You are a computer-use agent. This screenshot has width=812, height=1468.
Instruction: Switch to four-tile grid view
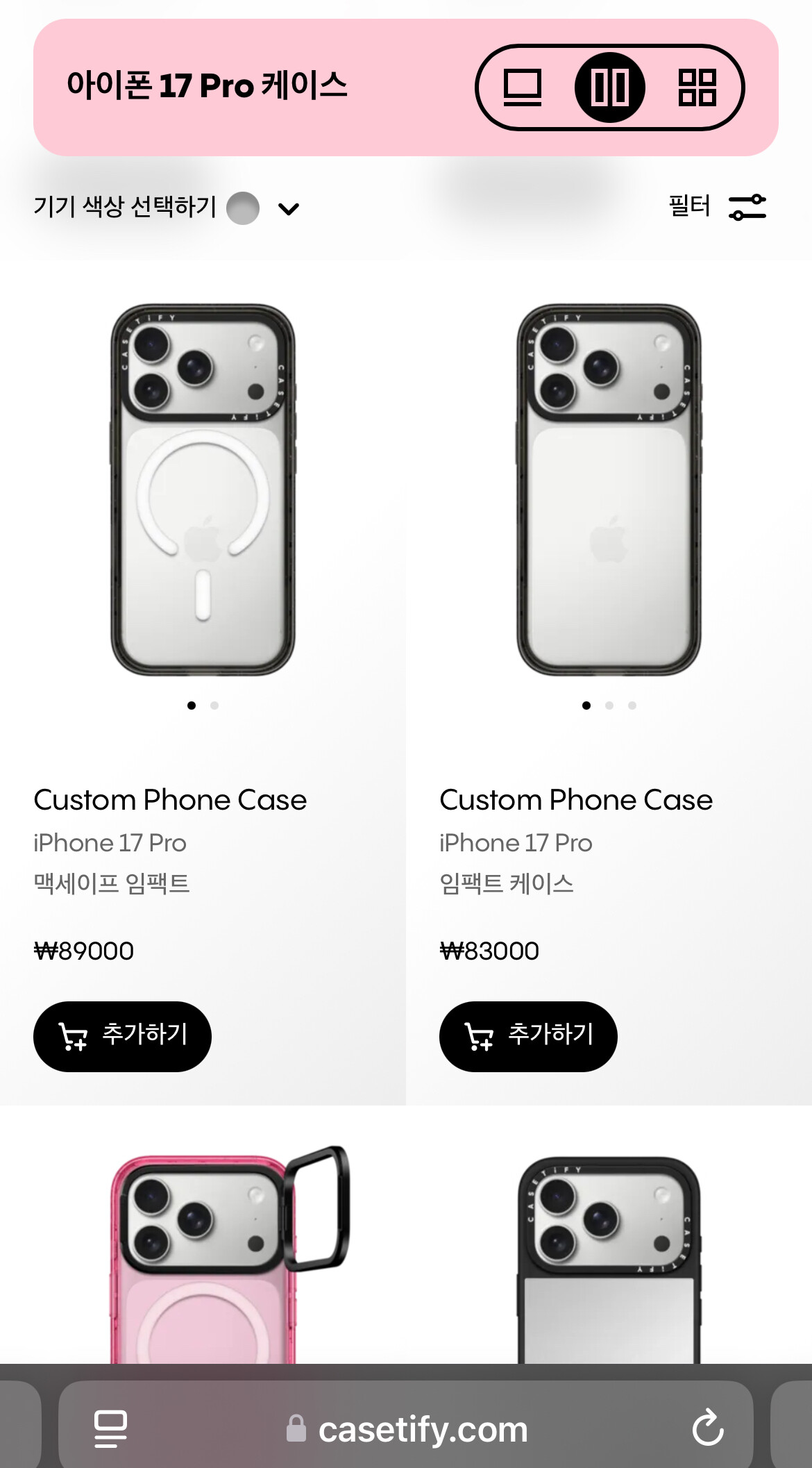697,87
